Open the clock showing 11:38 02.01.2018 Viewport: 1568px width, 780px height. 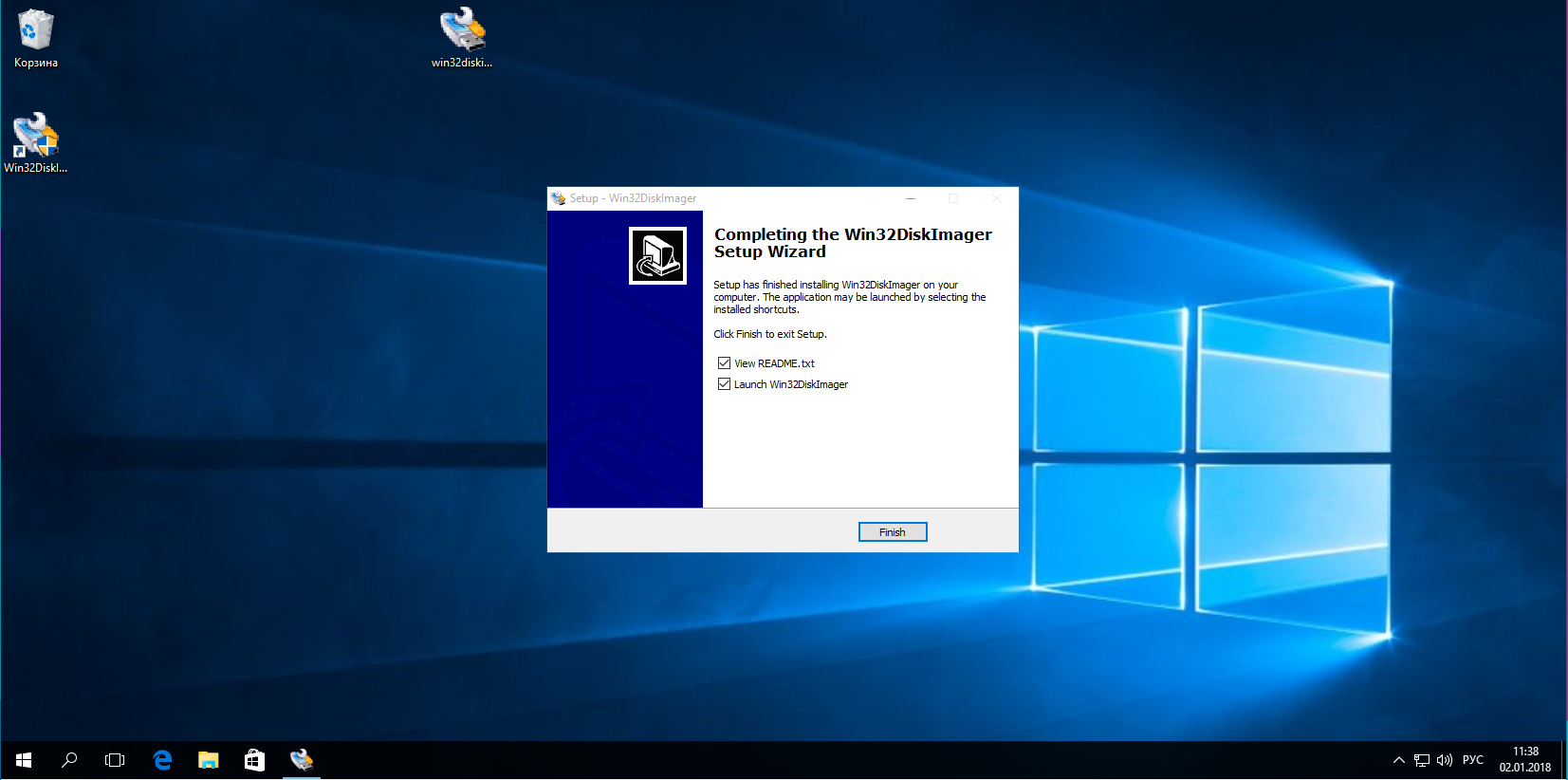[x=1525, y=760]
